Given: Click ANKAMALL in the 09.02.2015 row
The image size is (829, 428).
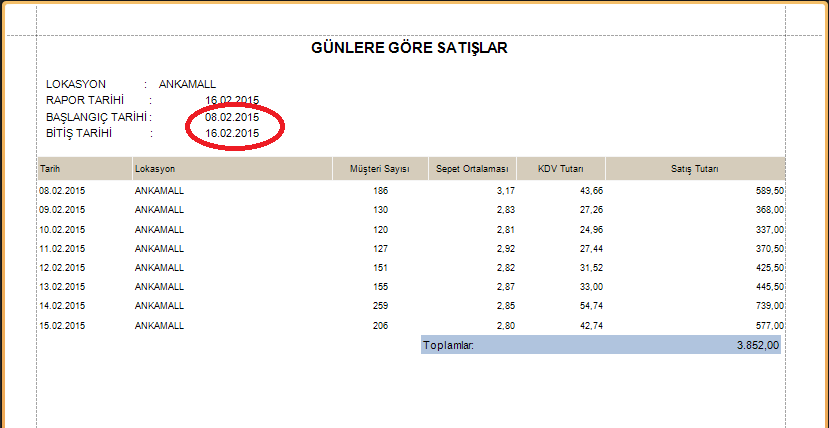Looking at the screenshot, I should [x=159, y=210].
